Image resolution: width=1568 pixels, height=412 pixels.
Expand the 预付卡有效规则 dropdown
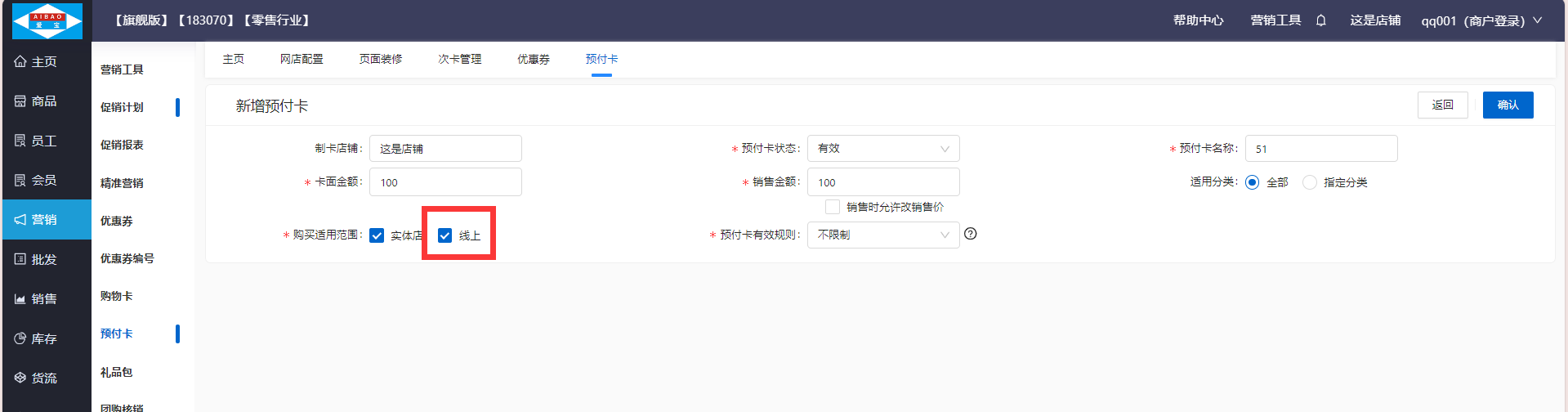coord(882,235)
